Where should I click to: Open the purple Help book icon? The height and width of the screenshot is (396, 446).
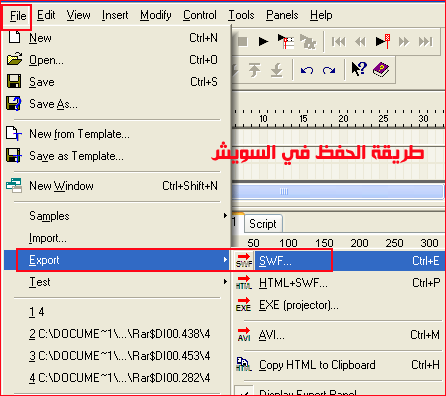click(381, 70)
